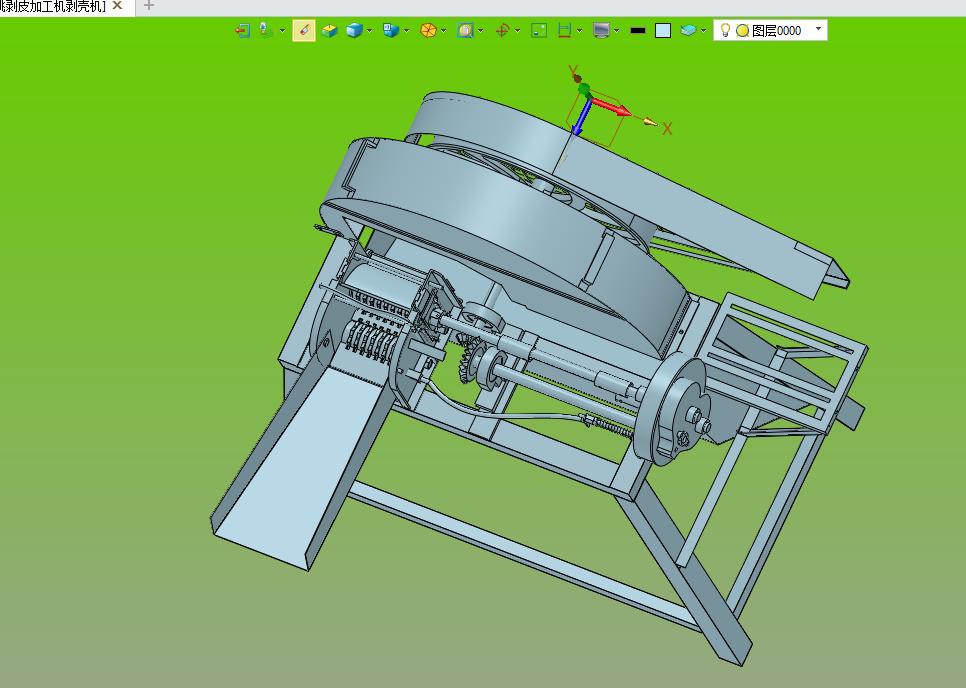Pick the light blue face color swatch
The width and height of the screenshot is (966, 688).
tap(663, 30)
